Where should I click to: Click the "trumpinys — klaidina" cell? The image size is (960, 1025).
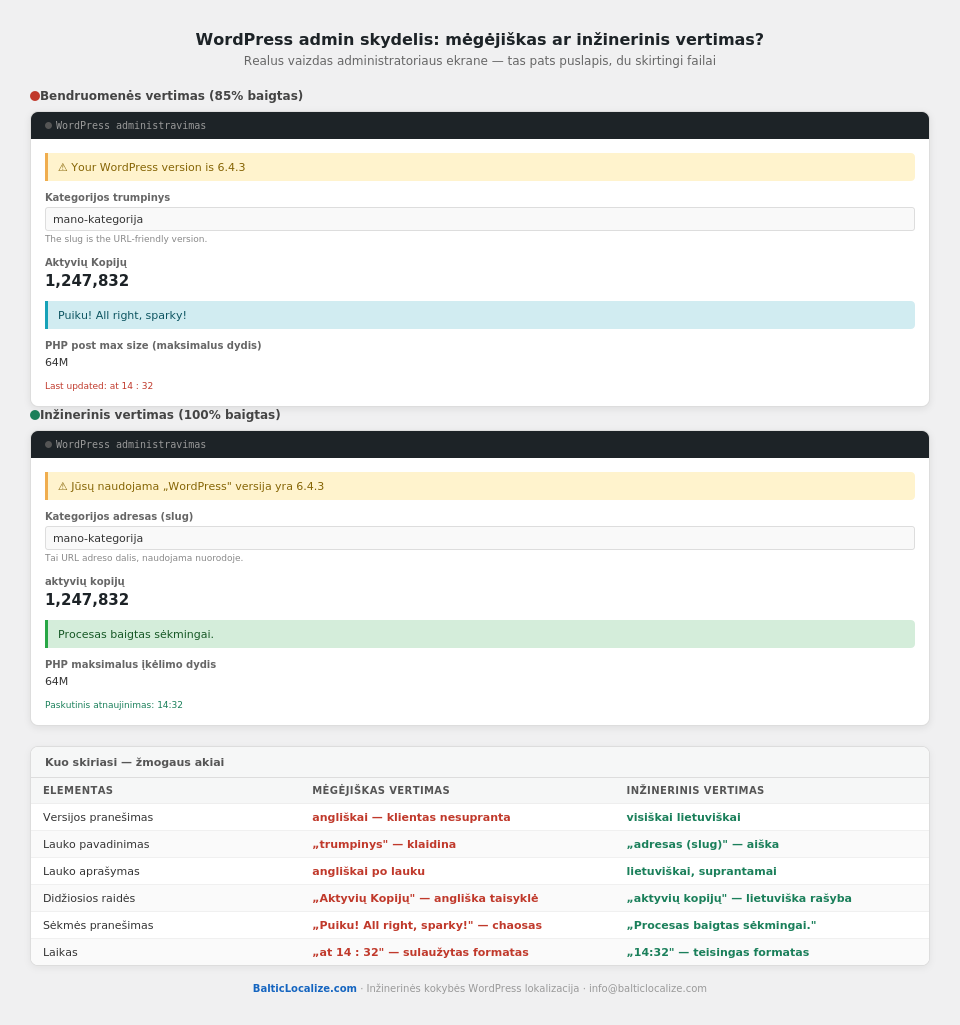(x=384, y=845)
